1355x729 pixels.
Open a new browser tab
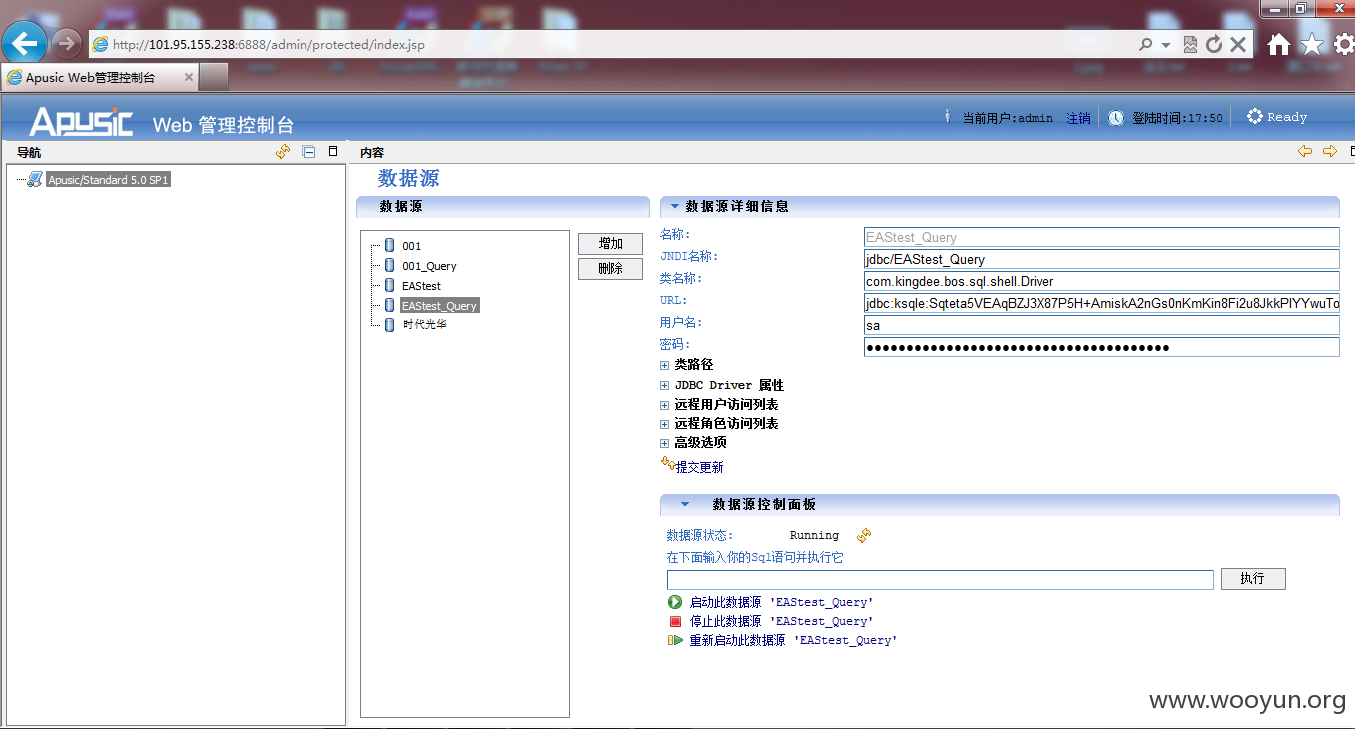(x=213, y=77)
